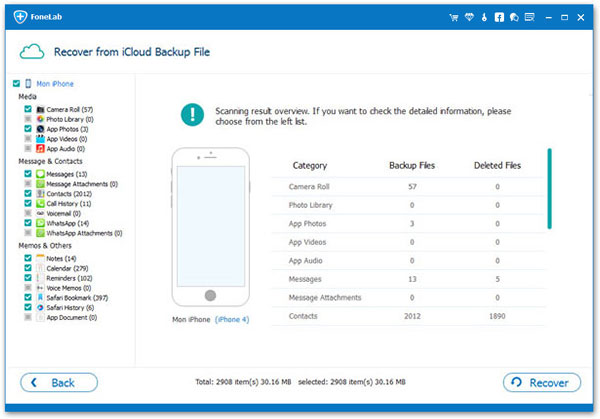Uncheck the Mon iPhone root checkbox
The width and height of the screenshot is (600, 419).
coord(16,83)
